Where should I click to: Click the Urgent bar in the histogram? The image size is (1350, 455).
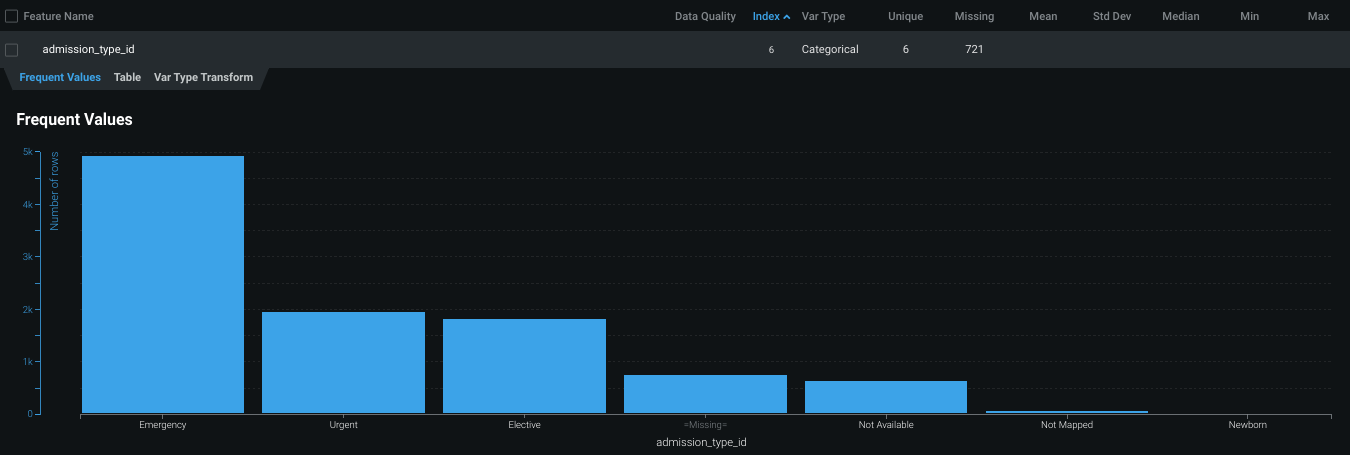343,362
